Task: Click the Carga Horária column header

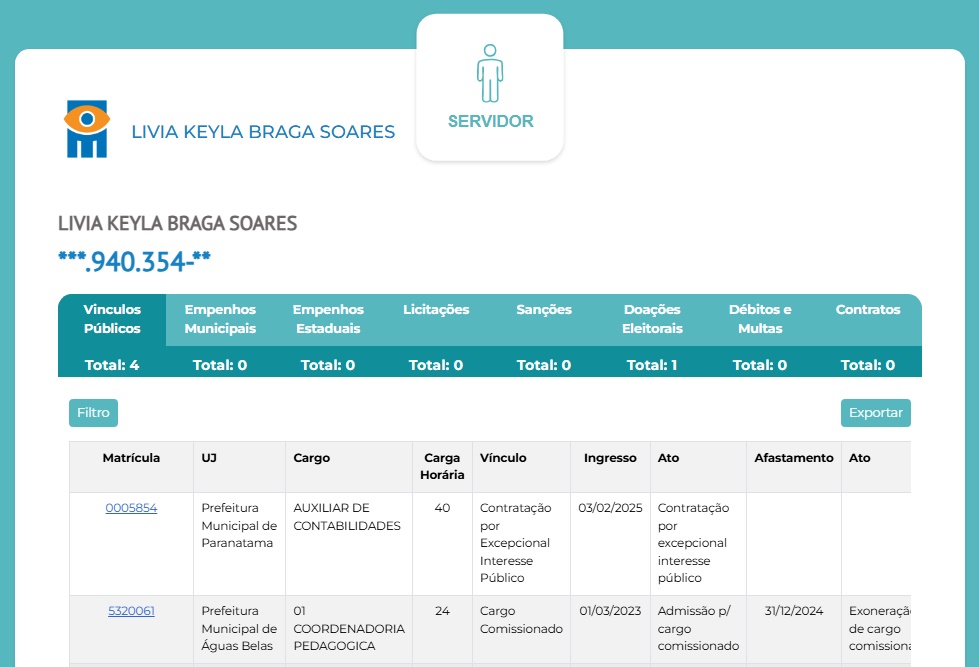Action: [x=442, y=467]
